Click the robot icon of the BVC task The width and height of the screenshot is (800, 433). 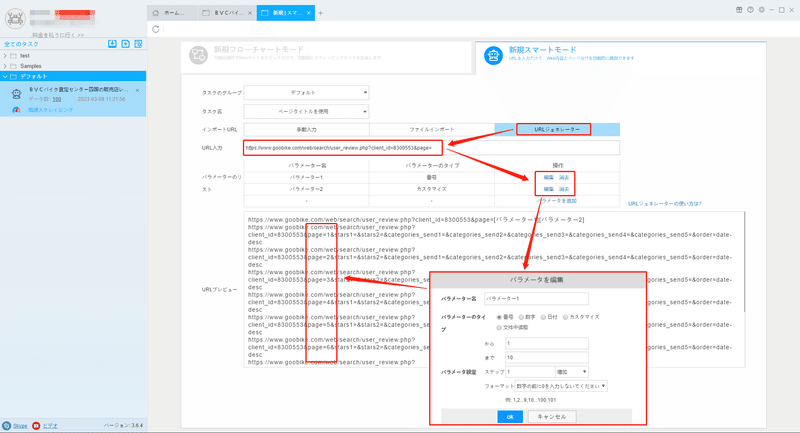click(16, 94)
